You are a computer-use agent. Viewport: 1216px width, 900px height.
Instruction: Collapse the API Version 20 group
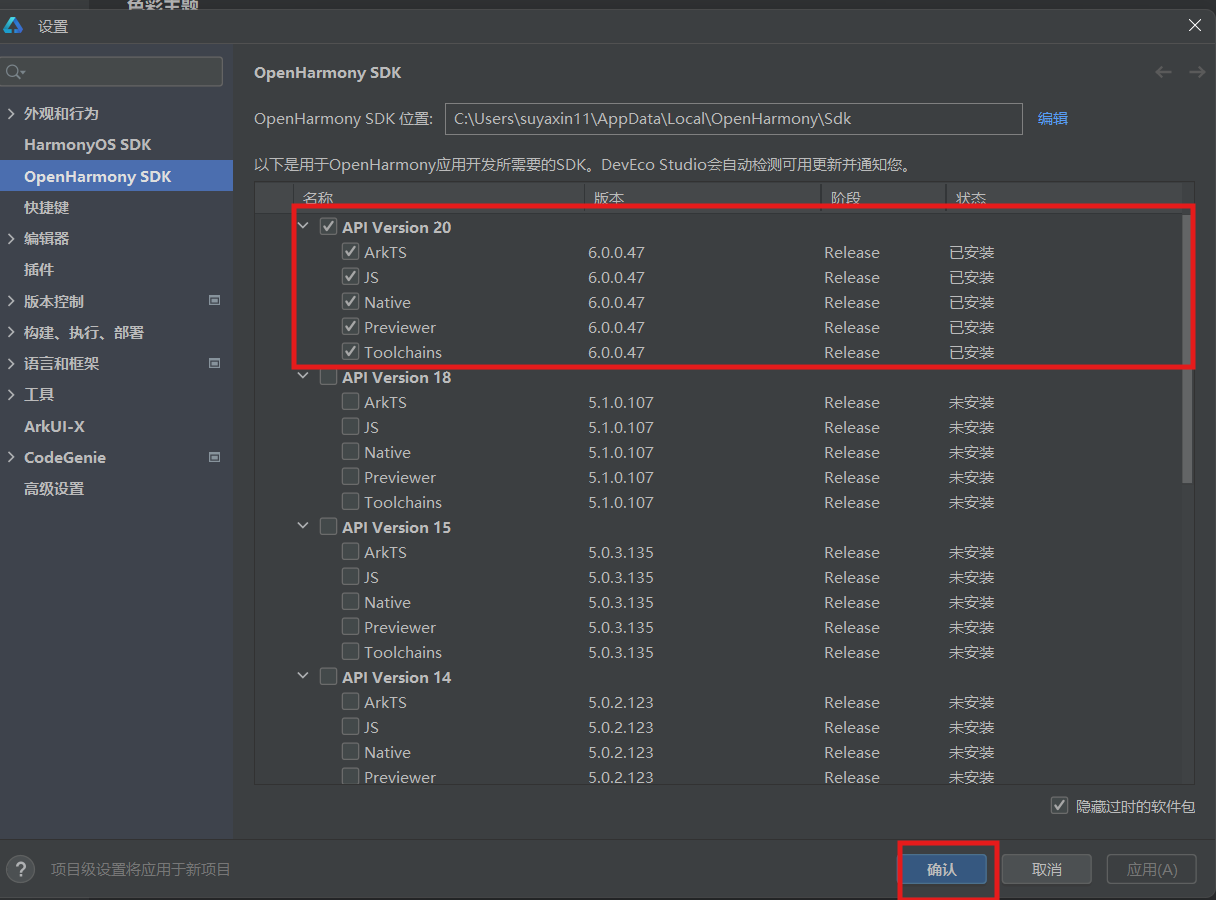tap(303, 227)
